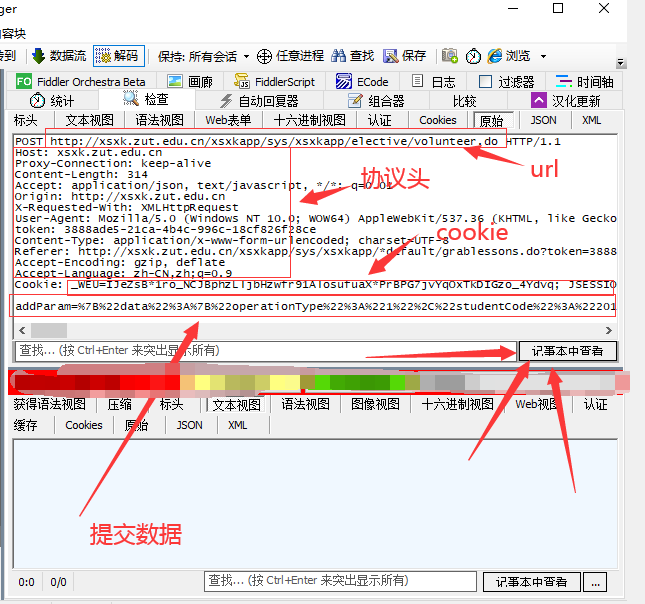Open the 日志 log tab
Image resolution: width=645 pixels, height=604 pixels.
pos(434,81)
